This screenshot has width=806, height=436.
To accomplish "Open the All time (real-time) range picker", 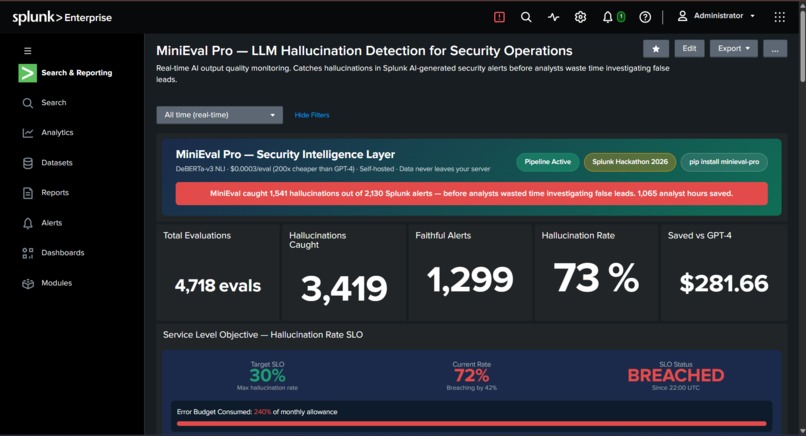I will (219, 115).
